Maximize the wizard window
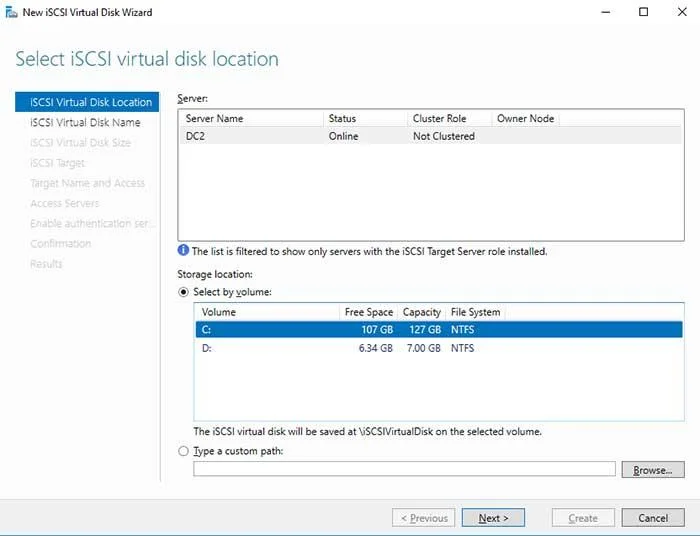The width and height of the screenshot is (700, 536). 643,12
